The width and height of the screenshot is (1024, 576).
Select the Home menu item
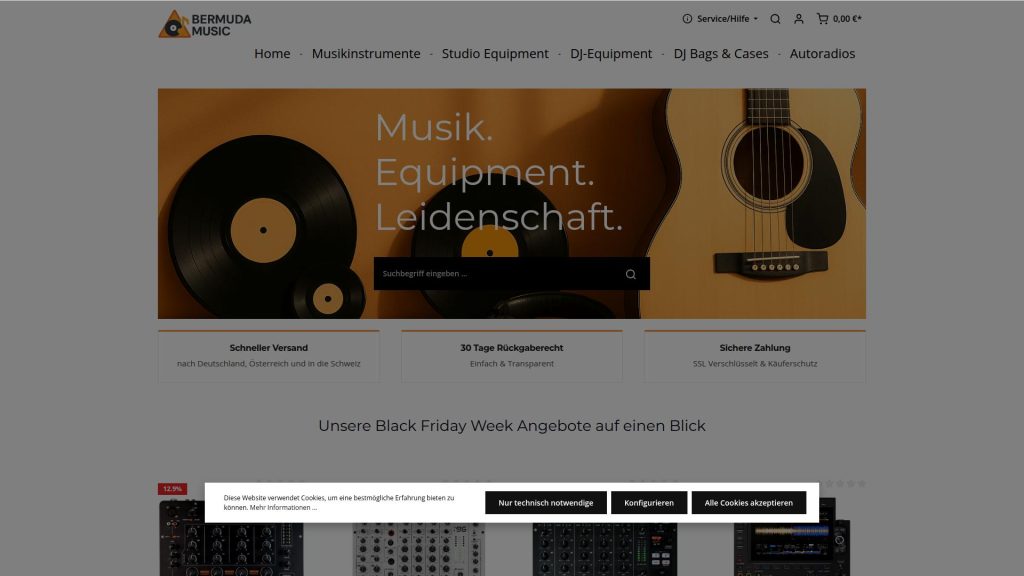(x=272, y=53)
